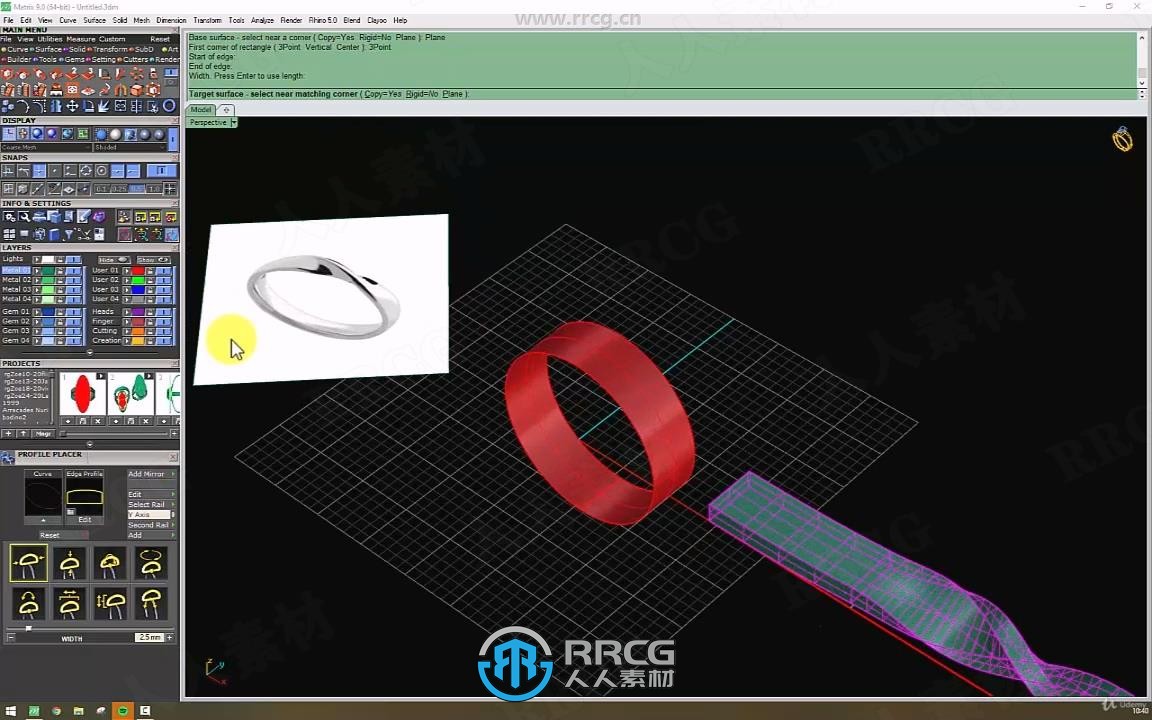Open the Transform menu
Viewport: 1152px width, 720px height.
pyautogui.click(x=207, y=20)
